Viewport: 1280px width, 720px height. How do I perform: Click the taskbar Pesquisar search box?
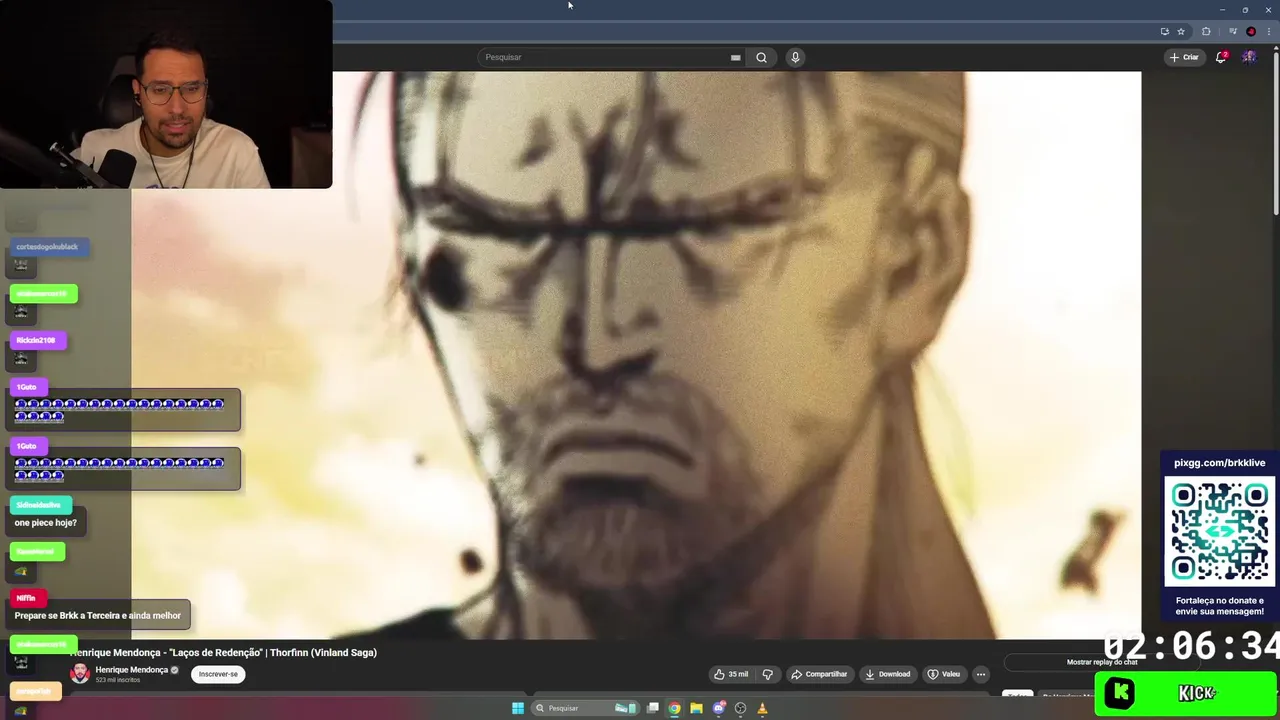pyautogui.click(x=585, y=708)
